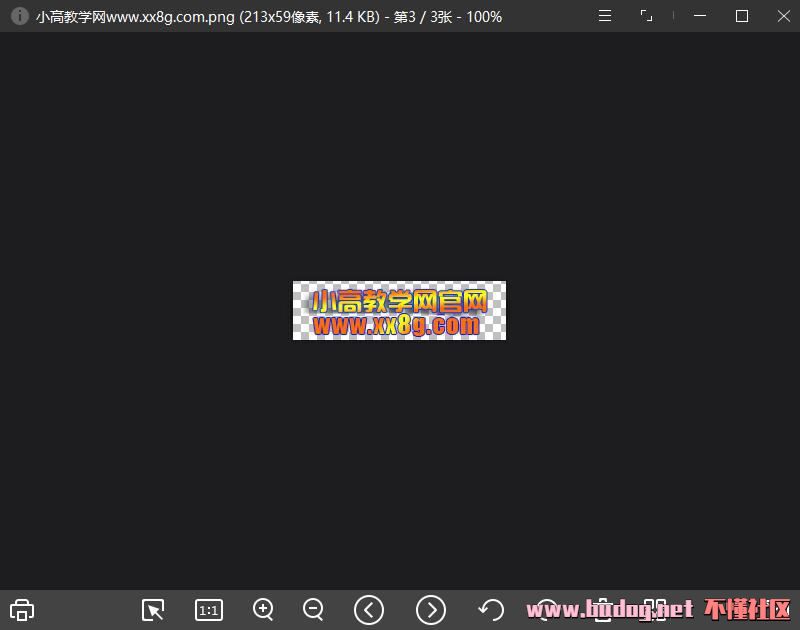Rotate image counterclockwise
This screenshot has height=630, width=800.
pyautogui.click(x=491, y=610)
